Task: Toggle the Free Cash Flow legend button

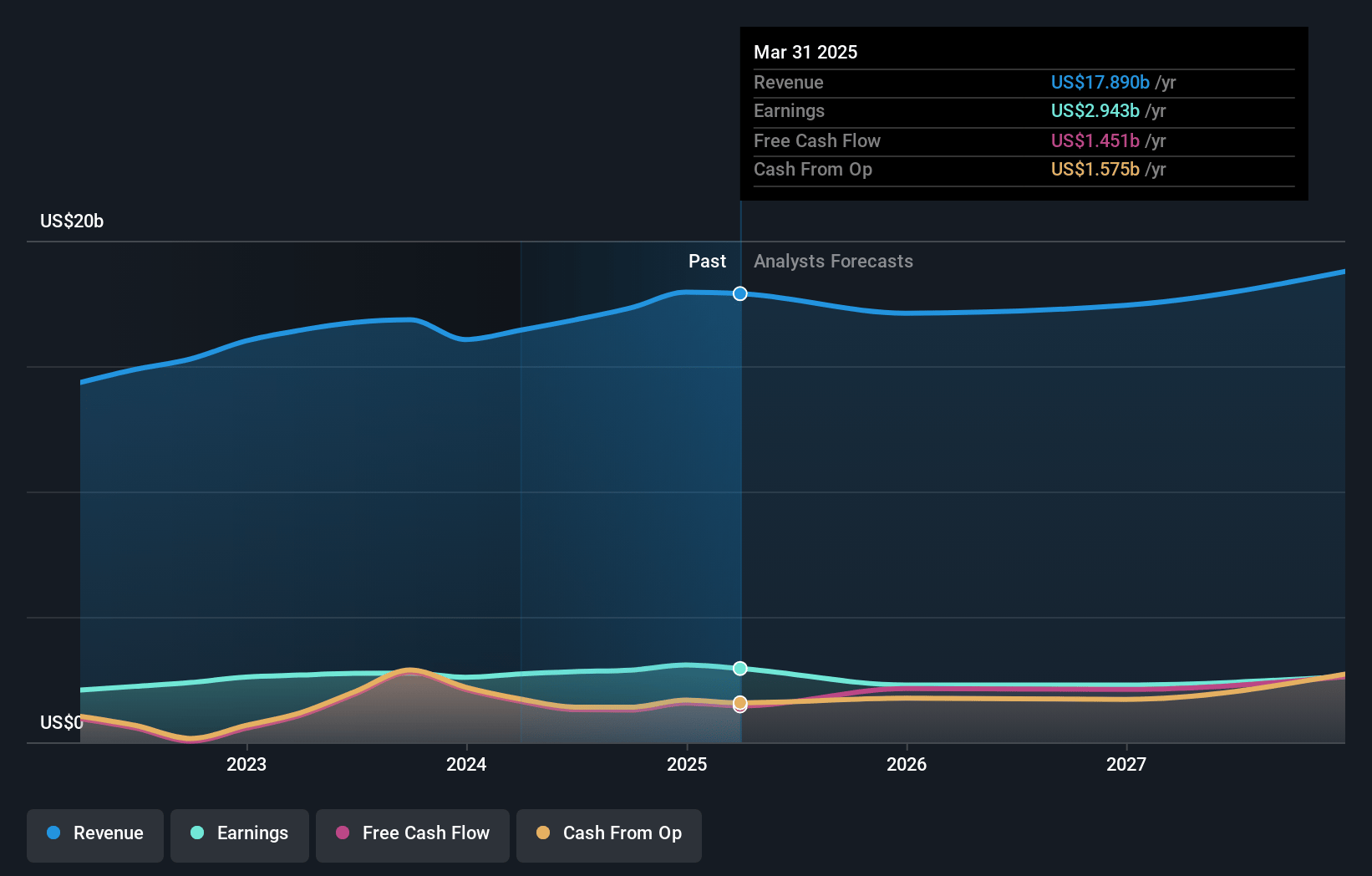Action: click(413, 834)
